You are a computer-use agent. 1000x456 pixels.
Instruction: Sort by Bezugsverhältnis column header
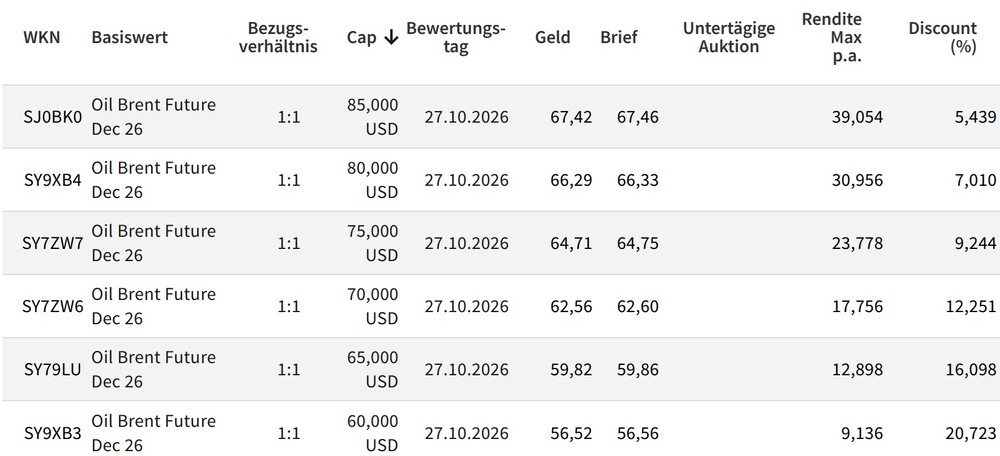coord(279,38)
